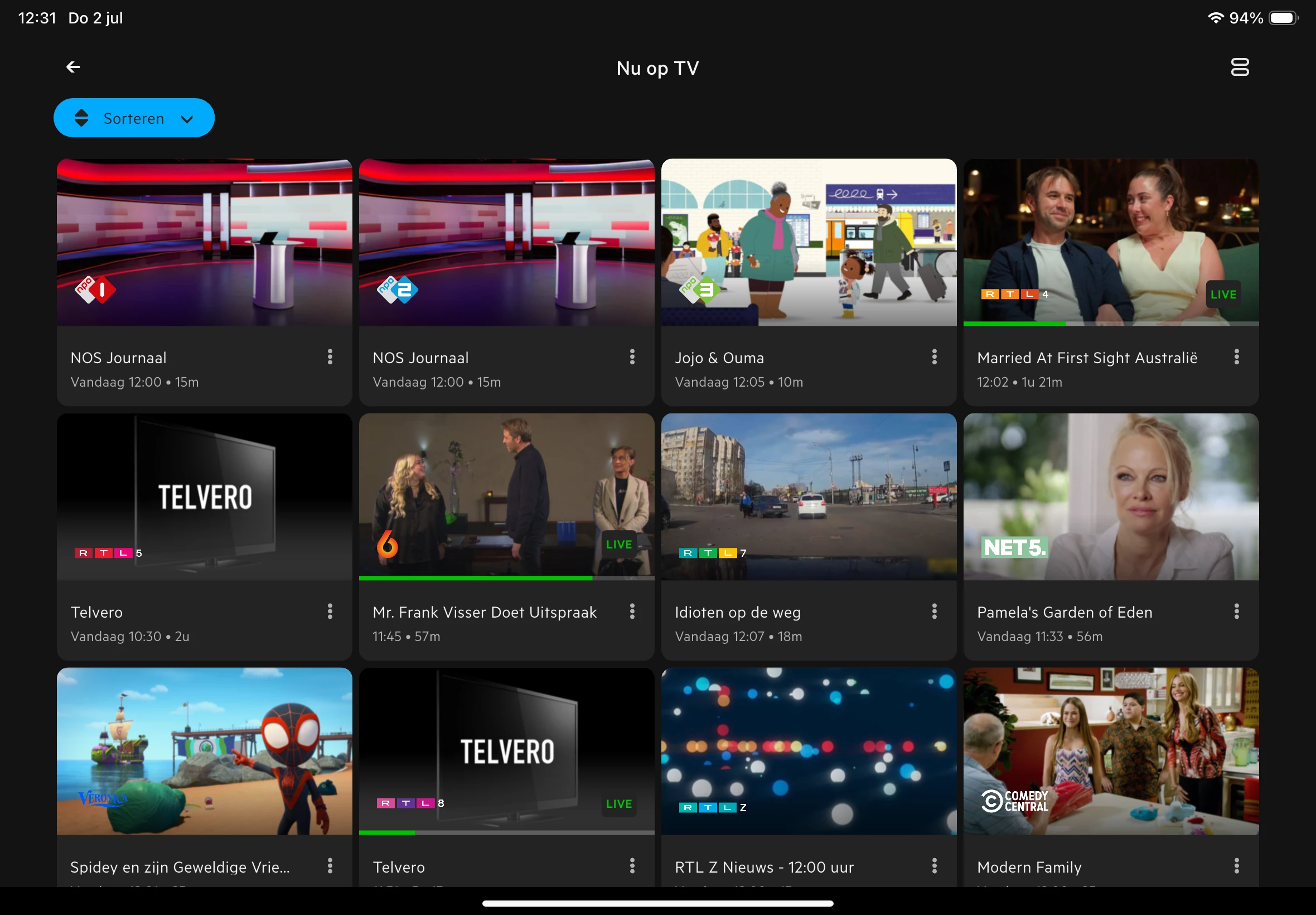Open options for NOS Journaal on NPO 2
The image size is (1316, 915).
632,357
